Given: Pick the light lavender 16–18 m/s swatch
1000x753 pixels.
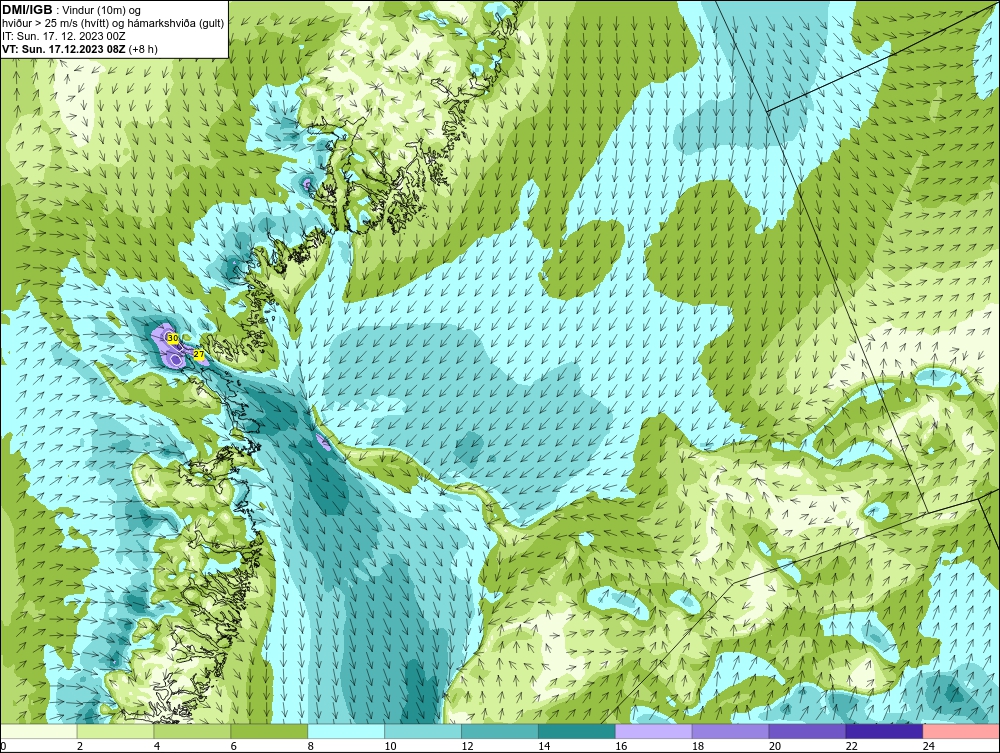Looking at the screenshot, I should pyautogui.click(x=654, y=731).
